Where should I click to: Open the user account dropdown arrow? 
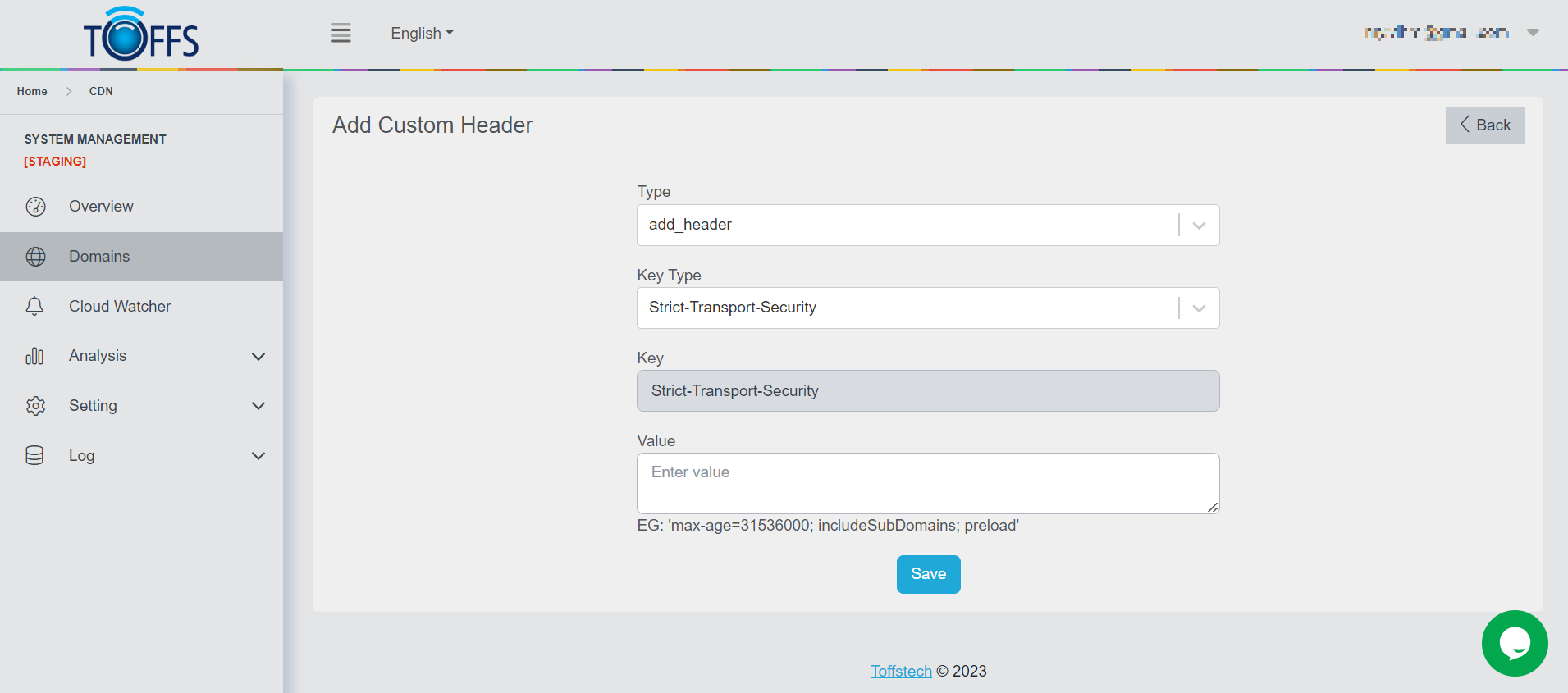(1532, 33)
